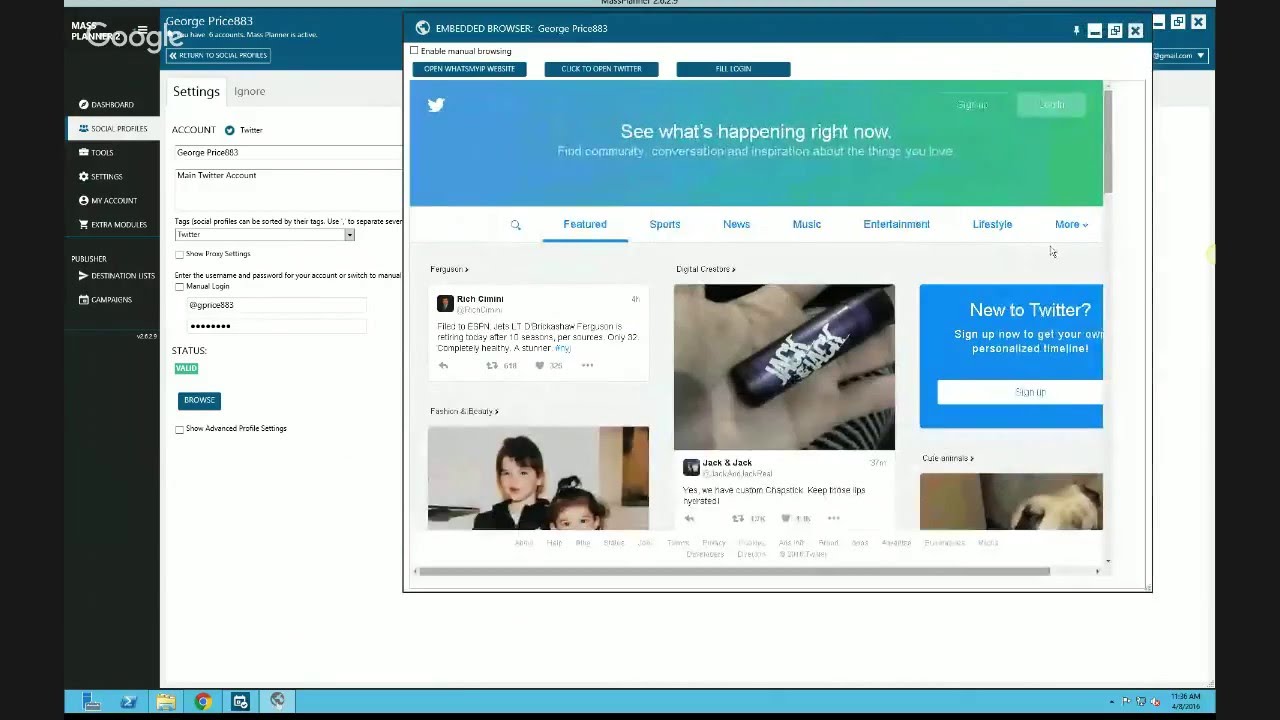Reply to Rich Cimini's tweet
1280x720 pixels.
[x=443, y=366]
